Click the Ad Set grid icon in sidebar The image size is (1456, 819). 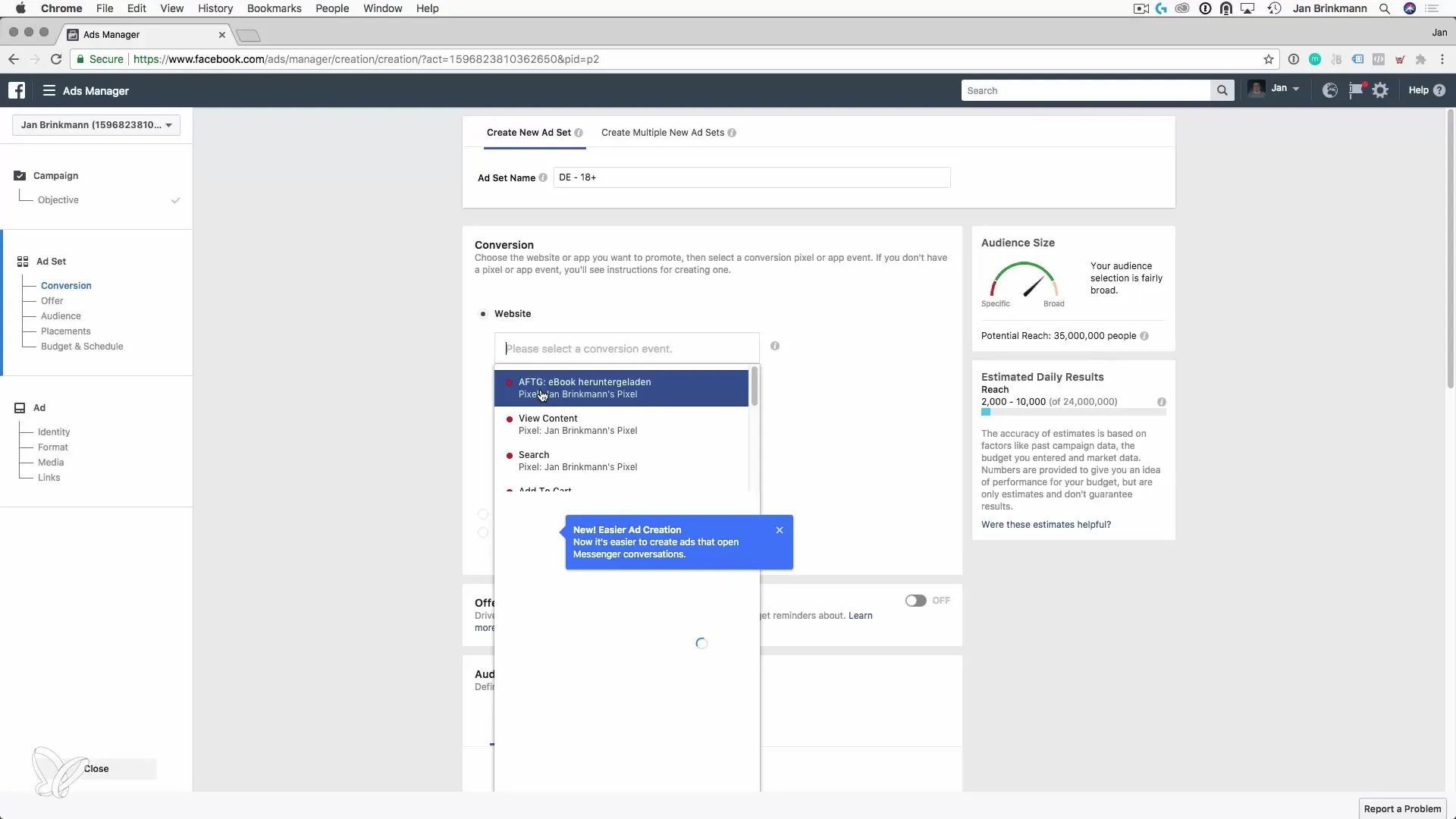(23, 262)
